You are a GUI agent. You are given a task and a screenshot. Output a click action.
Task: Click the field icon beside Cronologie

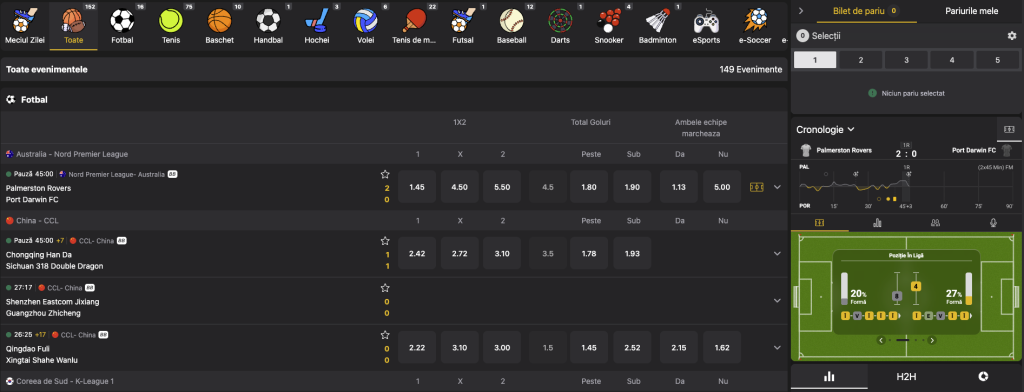1010,130
